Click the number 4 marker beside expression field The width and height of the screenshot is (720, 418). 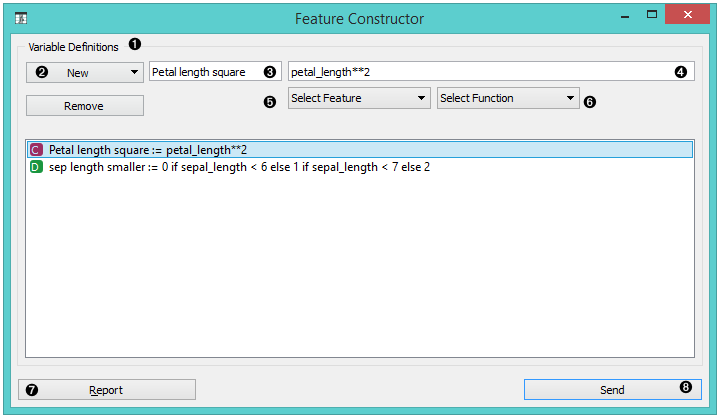coord(681,72)
